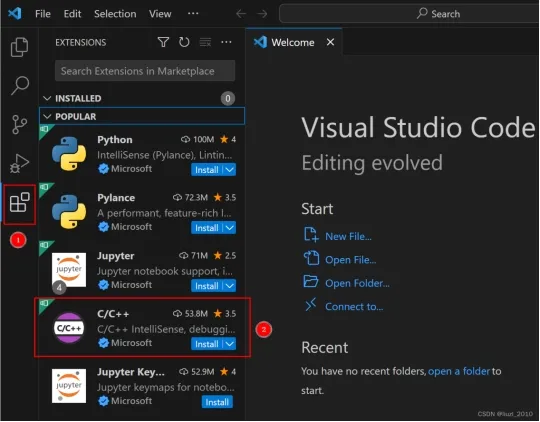540x422 pixels.
Task: Click the Welcome tab's VS Code icon
Action: pos(260,42)
